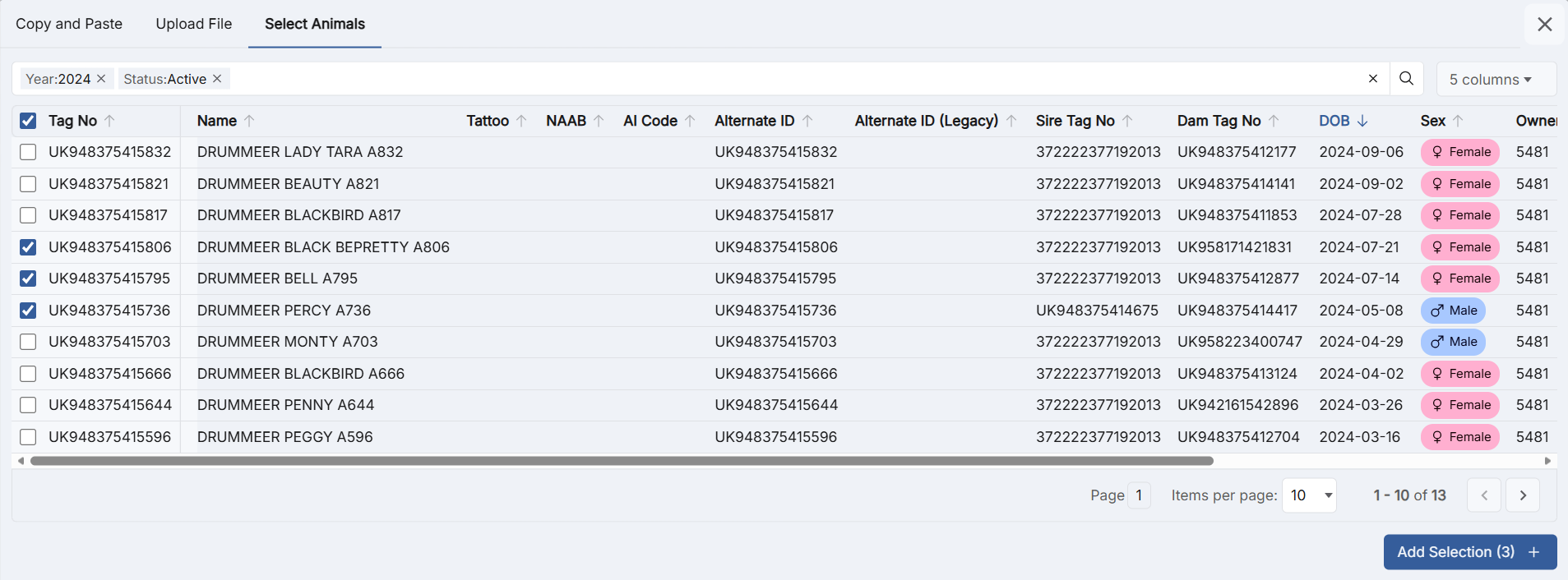Check DRUMMEER PEGGY A596 row

pyautogui.click(x=28, y=437)
